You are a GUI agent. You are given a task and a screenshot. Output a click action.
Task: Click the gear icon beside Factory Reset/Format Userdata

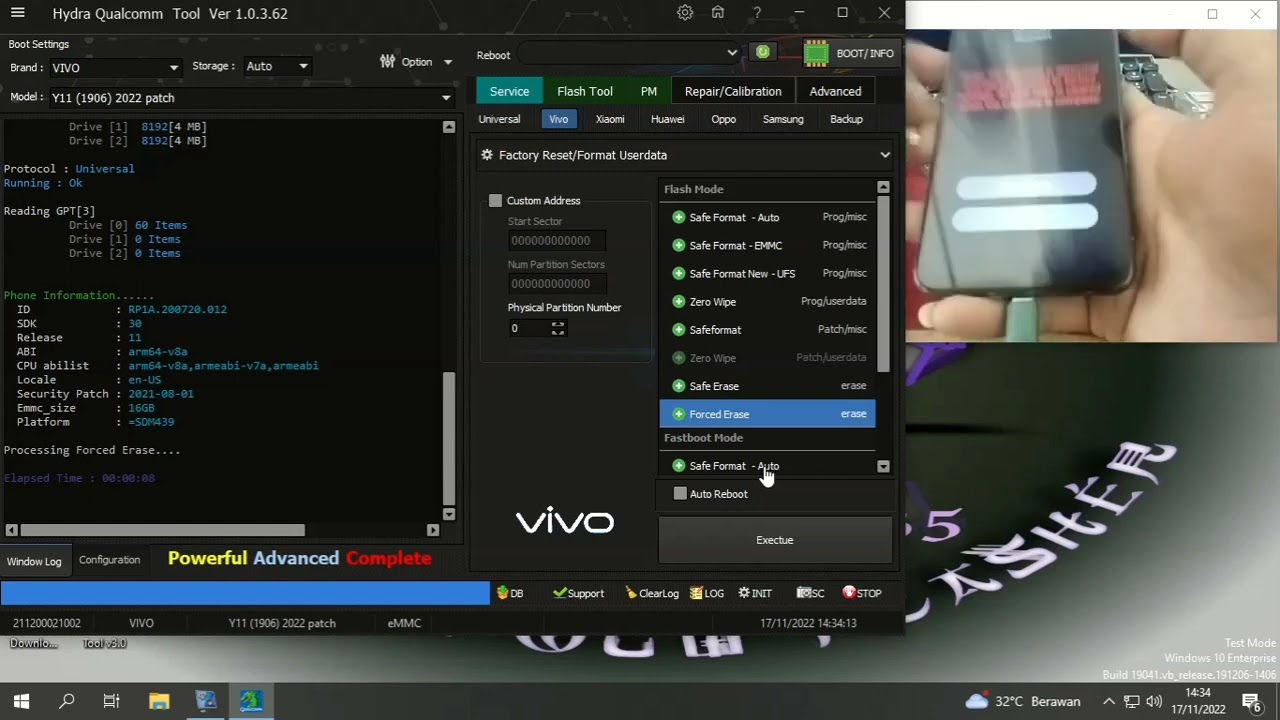pos(487,155)
